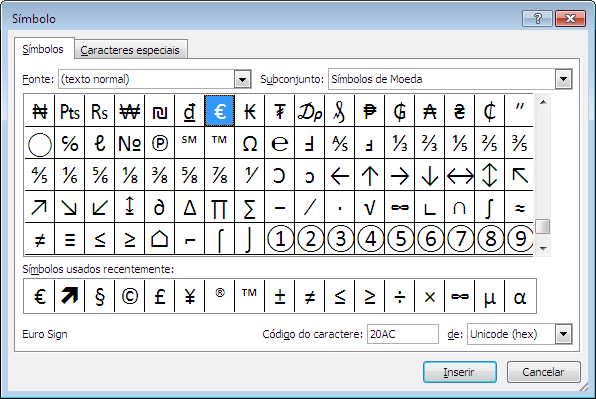Open the dialog help button

(537, 18)
